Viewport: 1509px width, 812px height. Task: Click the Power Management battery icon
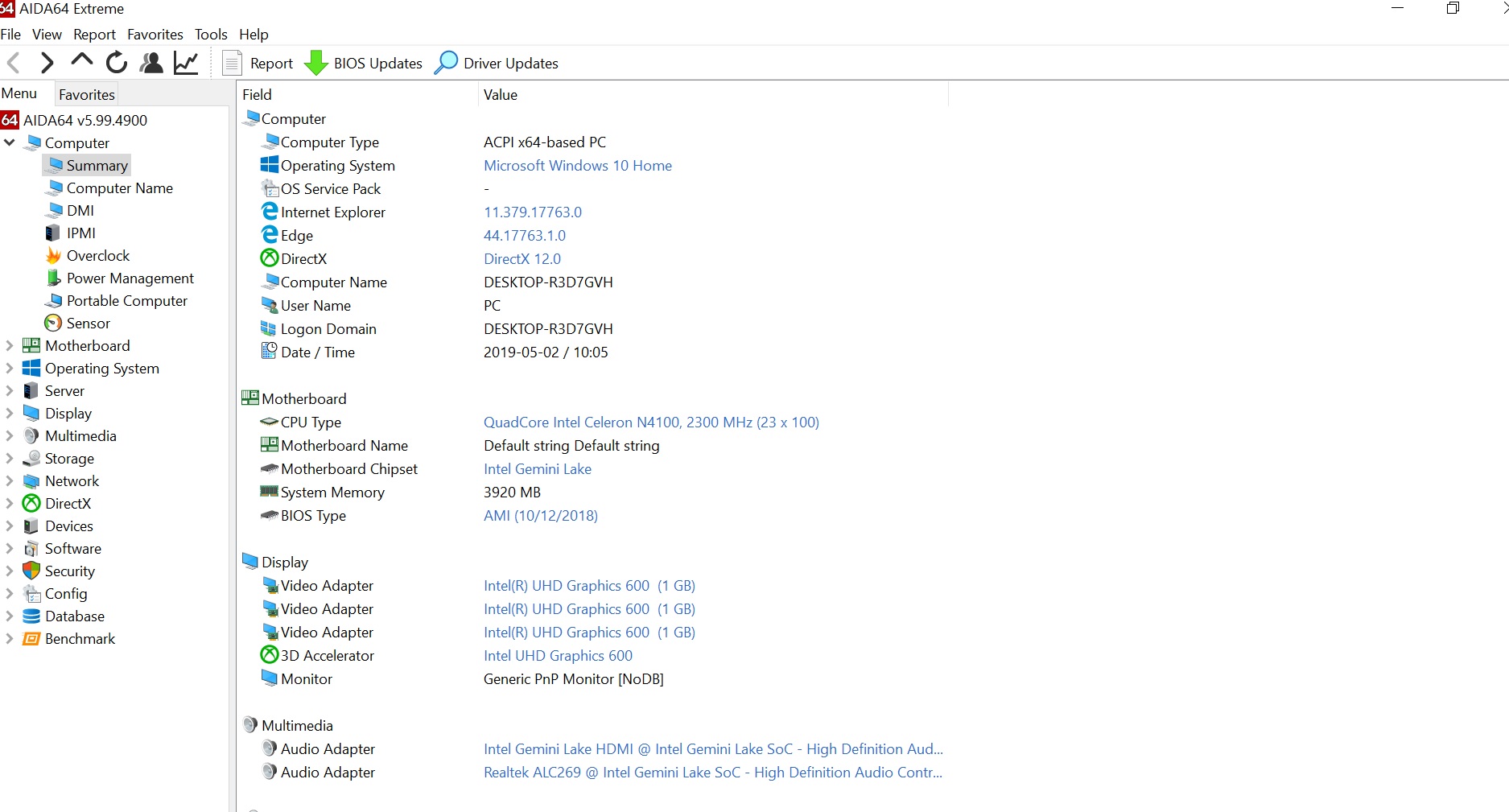pos(53,278)
